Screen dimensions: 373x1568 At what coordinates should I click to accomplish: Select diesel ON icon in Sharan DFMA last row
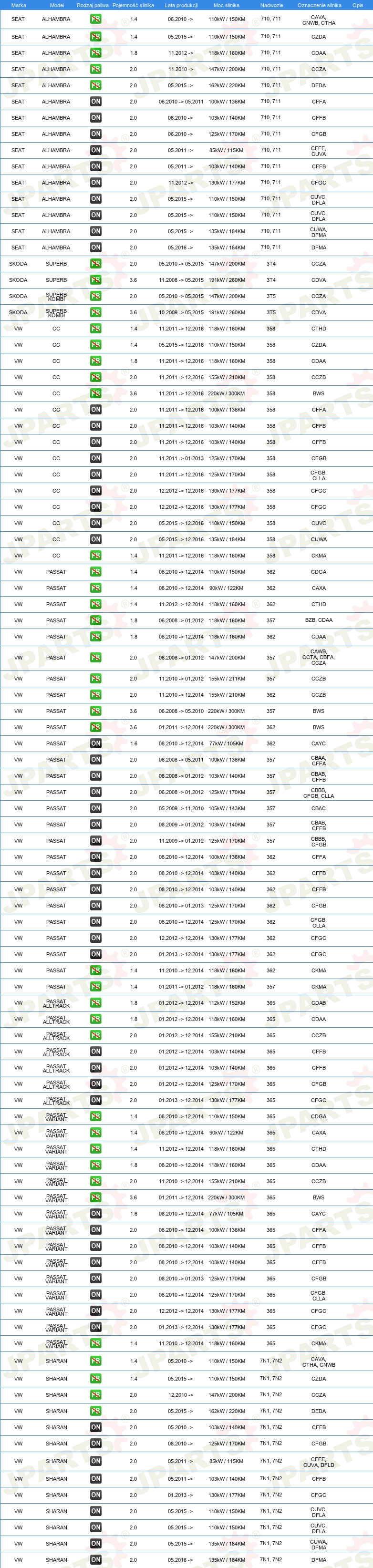tap(95, 1559)
